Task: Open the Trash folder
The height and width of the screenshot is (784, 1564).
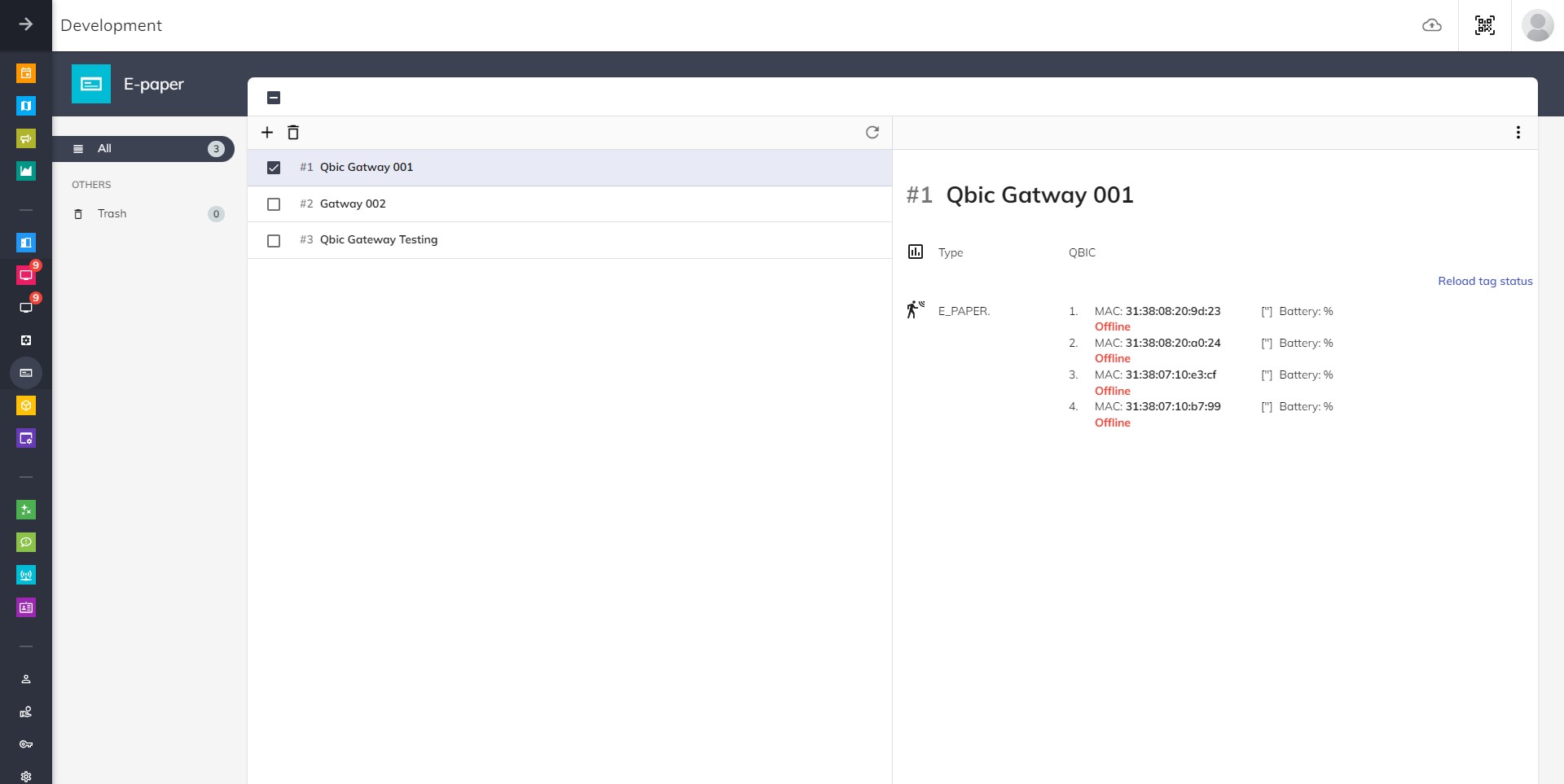Action: [112, 214]
